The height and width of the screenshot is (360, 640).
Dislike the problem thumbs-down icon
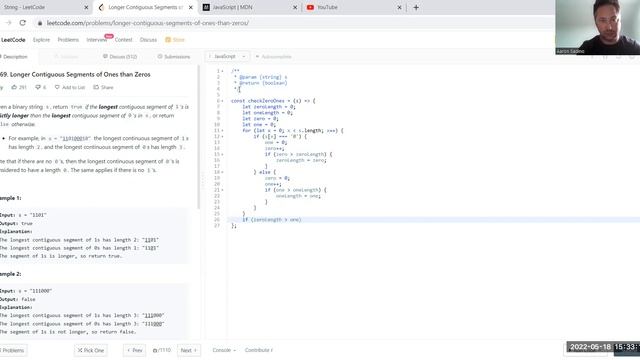coord(38,87)
